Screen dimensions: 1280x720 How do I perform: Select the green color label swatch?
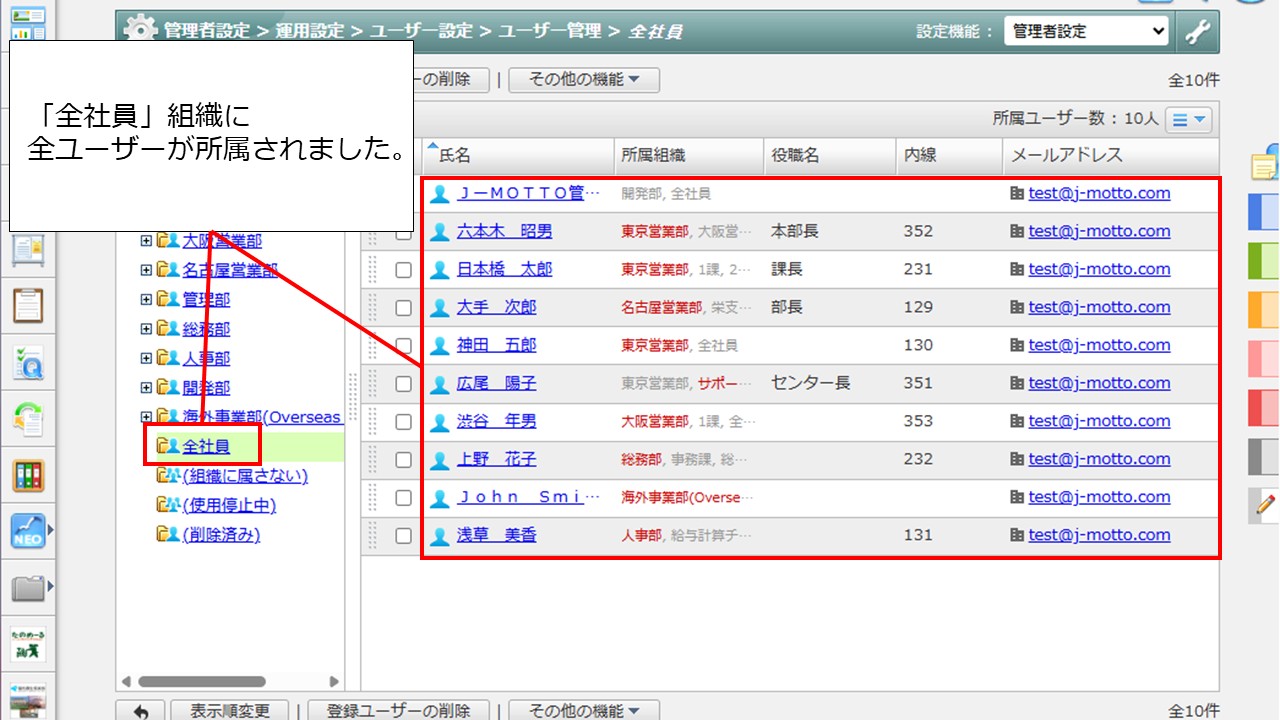1264,261
